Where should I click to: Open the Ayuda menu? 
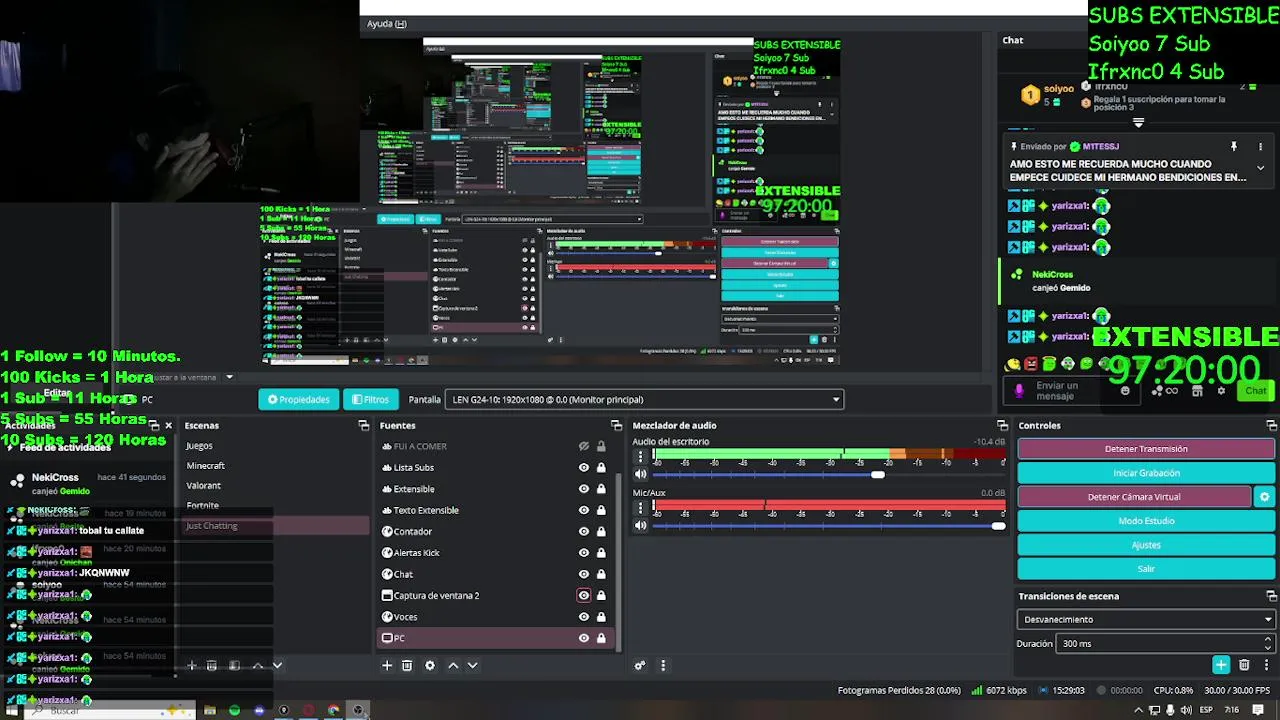(x=386, y=23)
